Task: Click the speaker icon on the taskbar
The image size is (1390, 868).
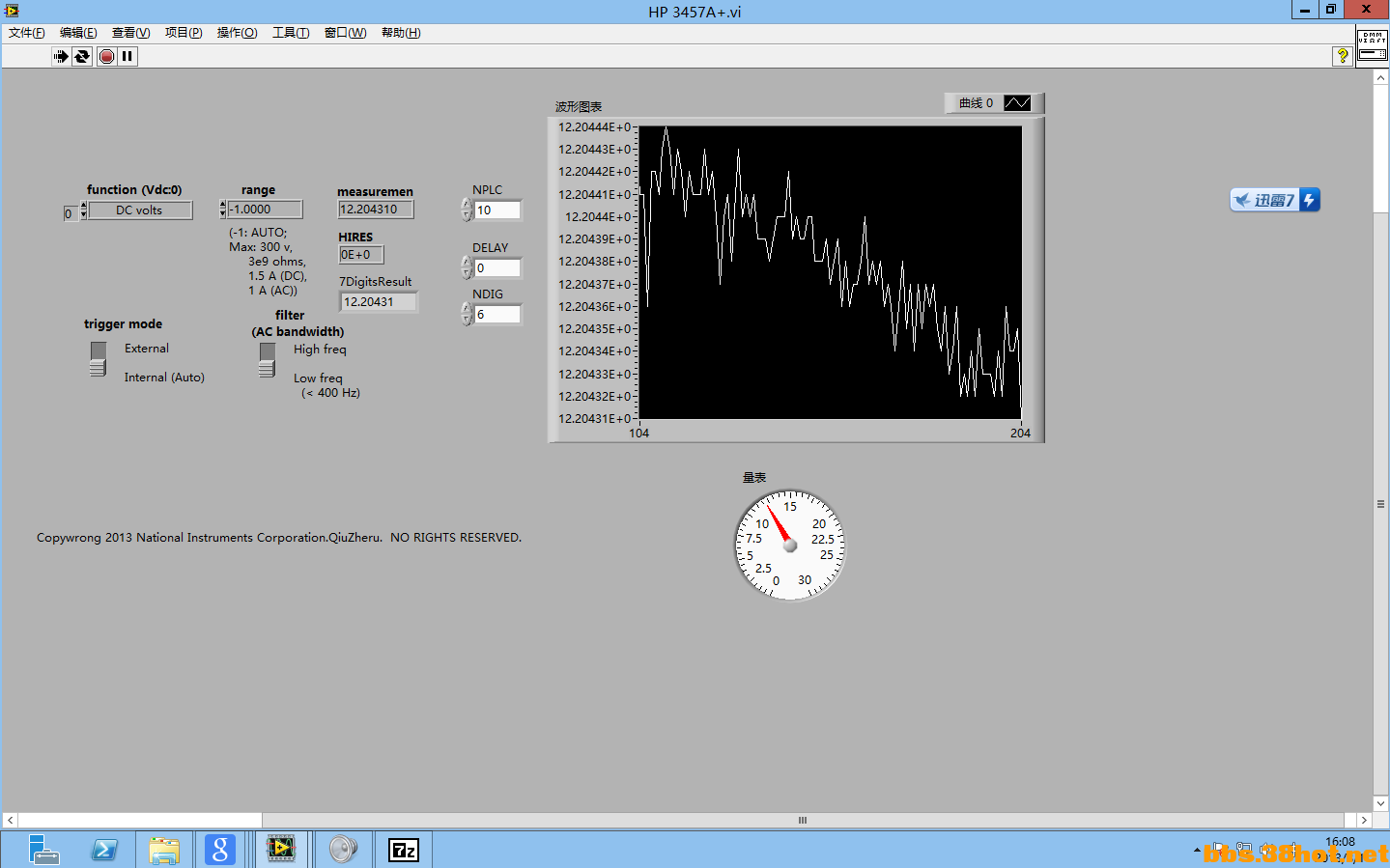Action: tap(342, 850)
